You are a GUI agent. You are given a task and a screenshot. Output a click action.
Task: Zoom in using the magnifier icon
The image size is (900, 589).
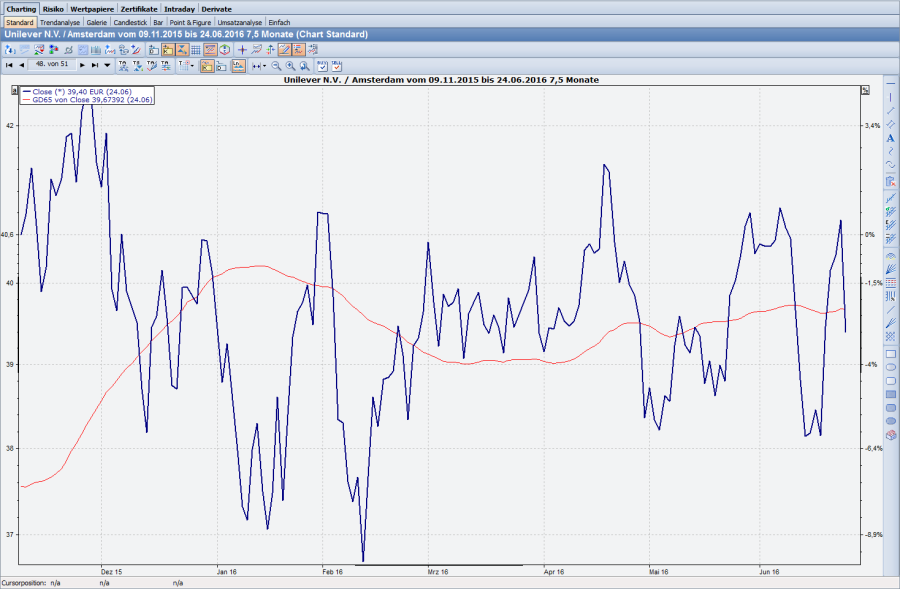coord(290,66)
